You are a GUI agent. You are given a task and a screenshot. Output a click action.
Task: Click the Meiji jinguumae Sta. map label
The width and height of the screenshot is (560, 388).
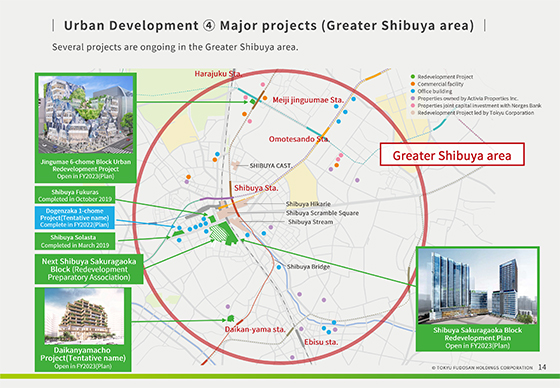pos(308,100)
